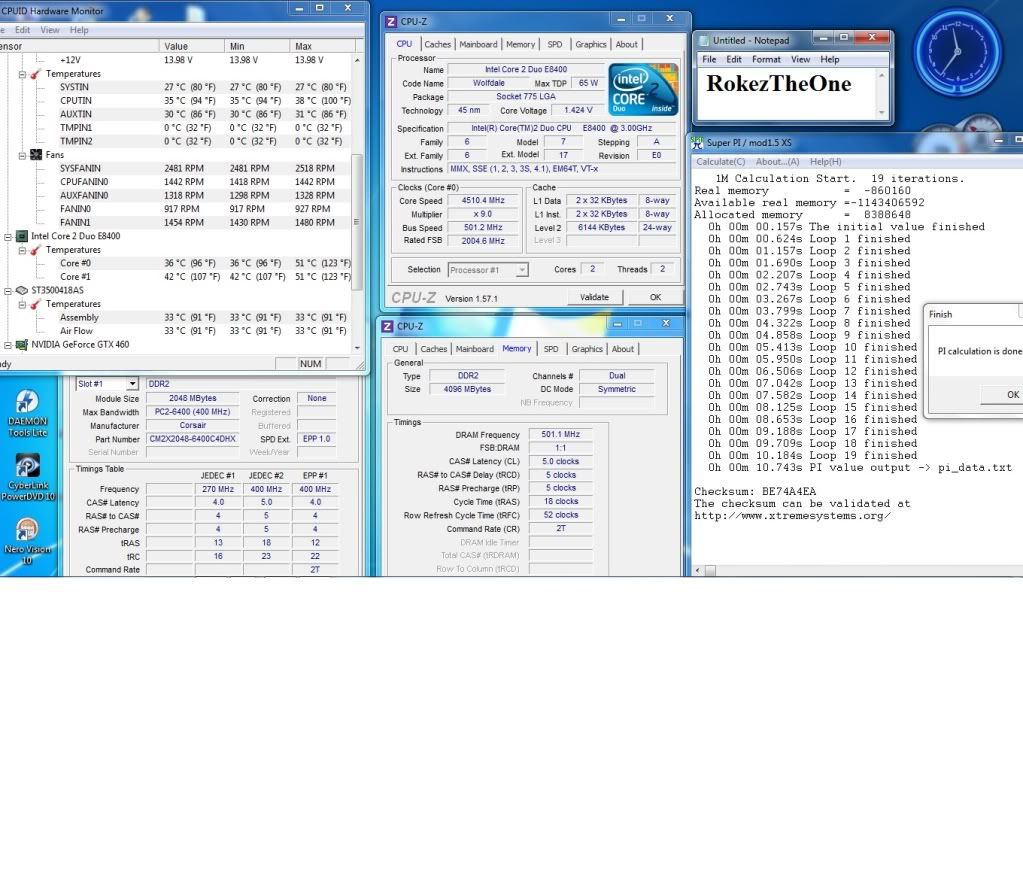This screenshot has height=896, width=1023.
Task: Click the Fans icon in Hardware Monitor tree
Action: point(36,155)
